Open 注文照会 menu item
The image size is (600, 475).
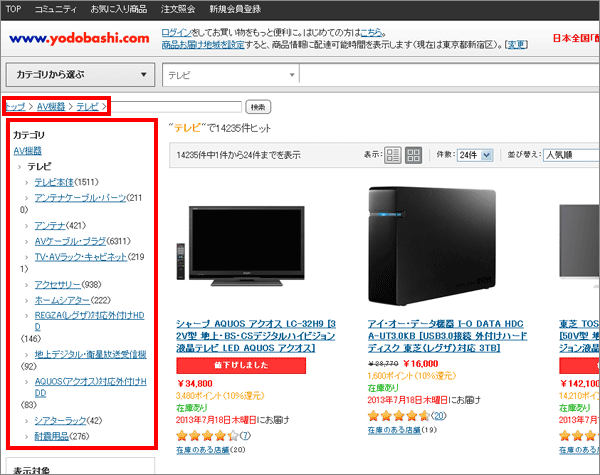[x=178, y=9]
